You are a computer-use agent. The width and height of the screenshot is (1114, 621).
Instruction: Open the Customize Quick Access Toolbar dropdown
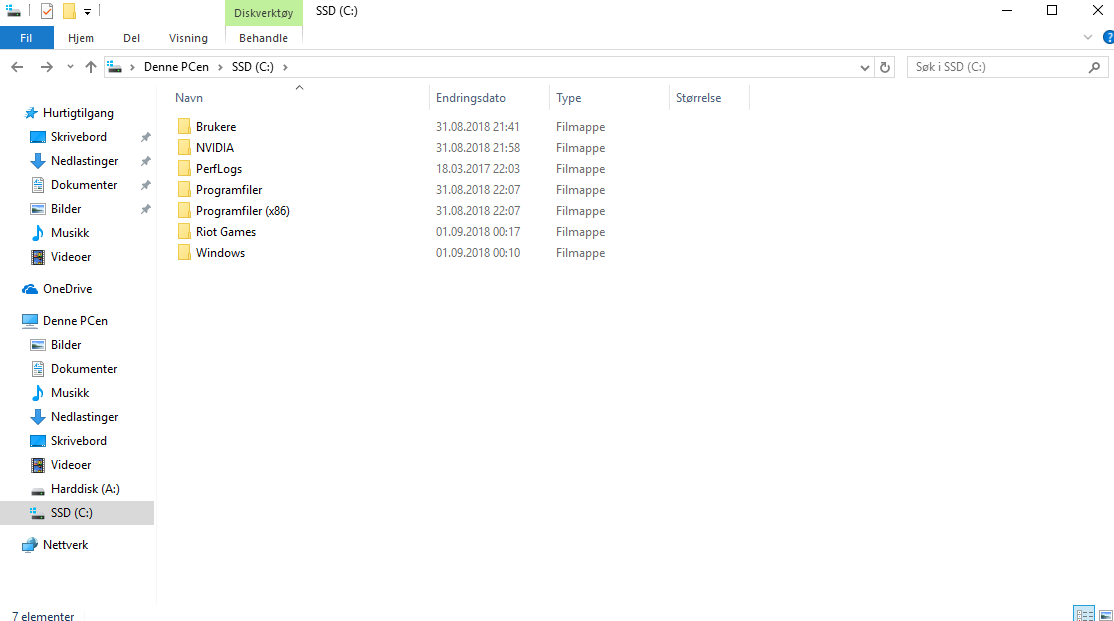(x=87, y=11)
